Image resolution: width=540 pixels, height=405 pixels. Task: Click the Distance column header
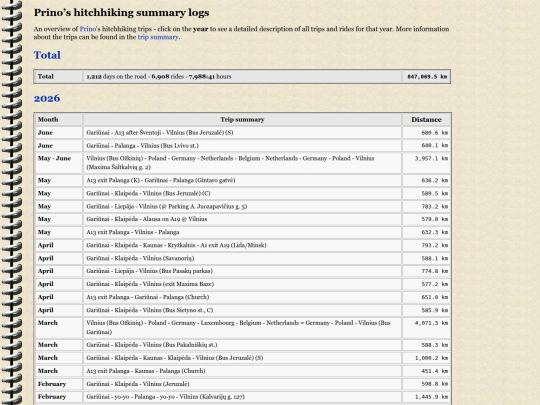tap(426, 120)
